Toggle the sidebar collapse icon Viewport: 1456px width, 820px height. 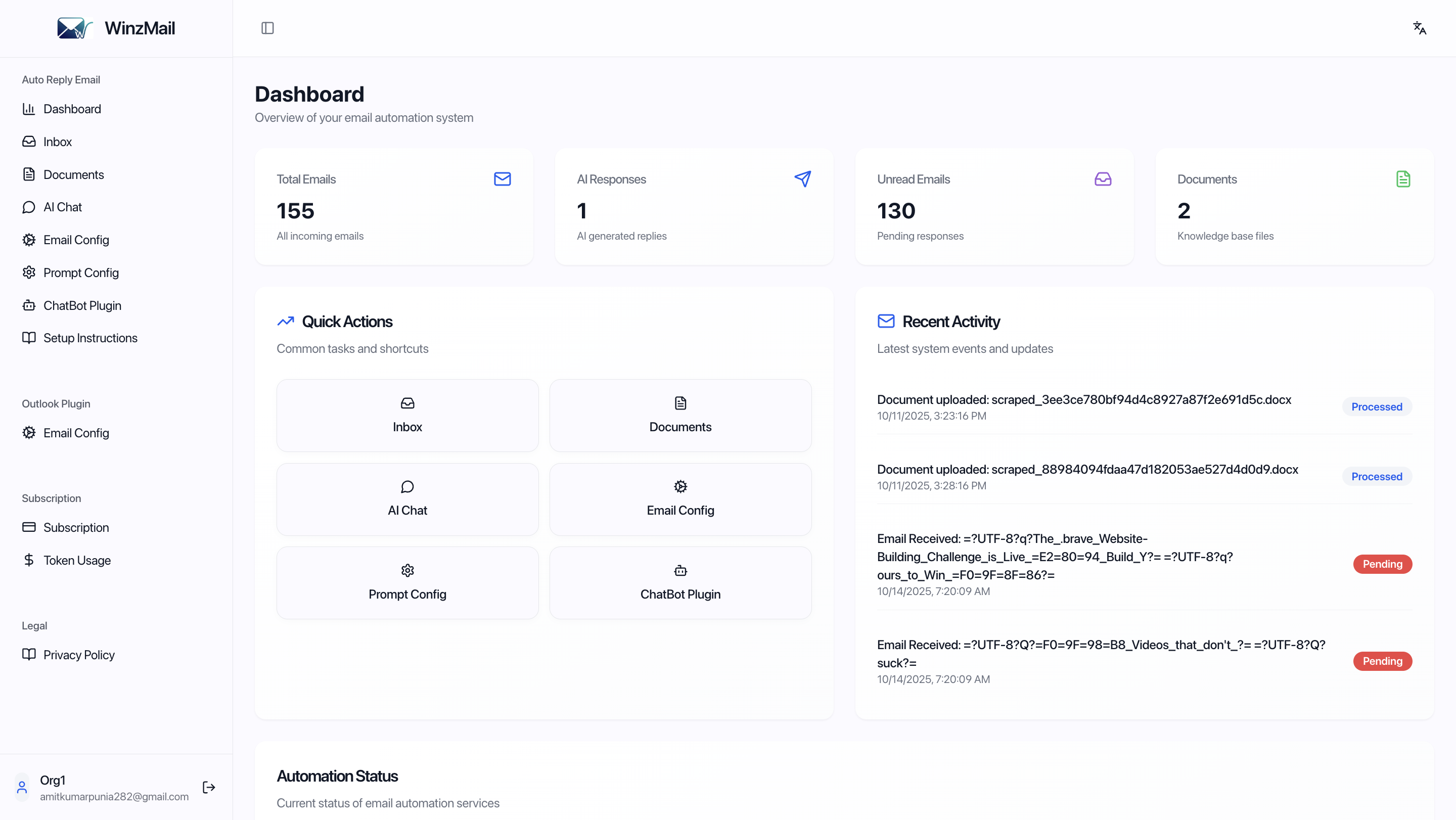[267, 28]
